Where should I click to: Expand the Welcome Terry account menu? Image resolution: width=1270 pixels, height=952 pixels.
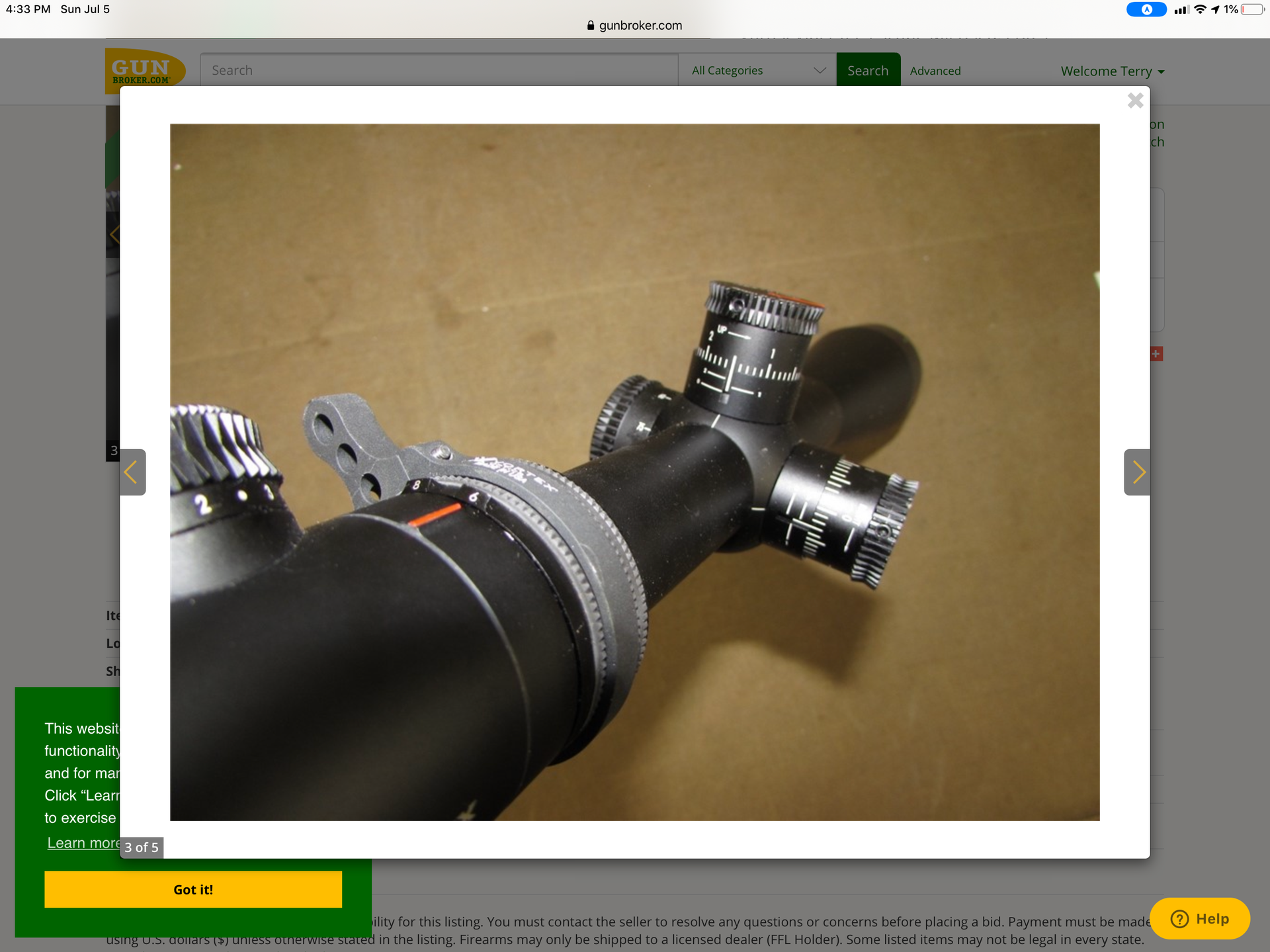[1112, 71]
